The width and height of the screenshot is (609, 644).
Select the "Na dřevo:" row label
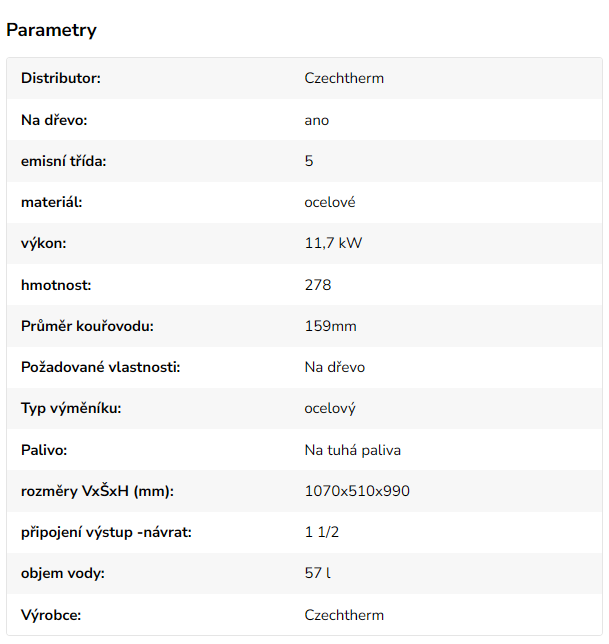point(55,120)
